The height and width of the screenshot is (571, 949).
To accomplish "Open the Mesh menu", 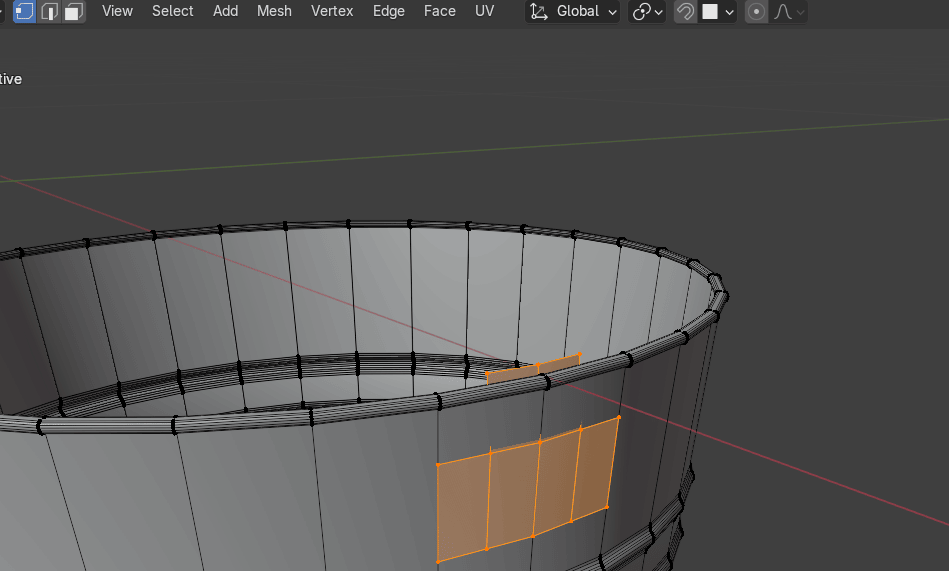I will 274,11.
